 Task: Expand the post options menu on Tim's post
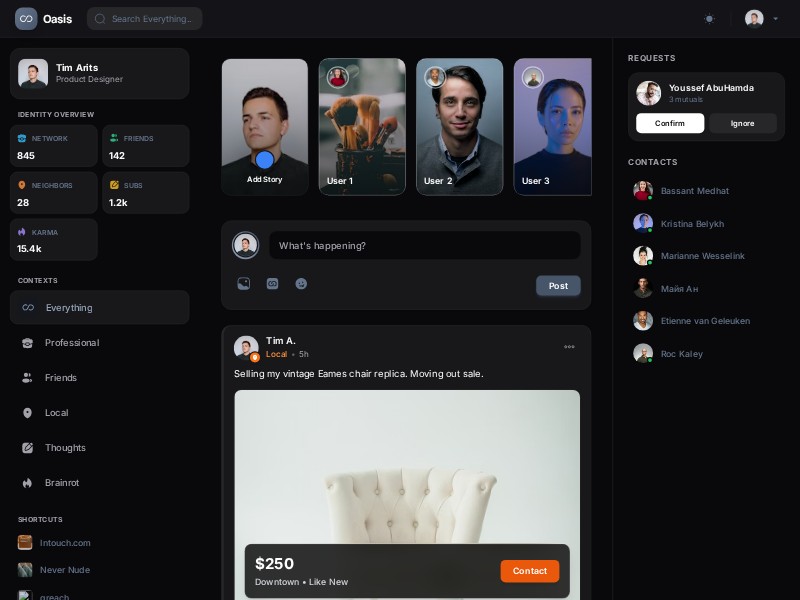569,347
